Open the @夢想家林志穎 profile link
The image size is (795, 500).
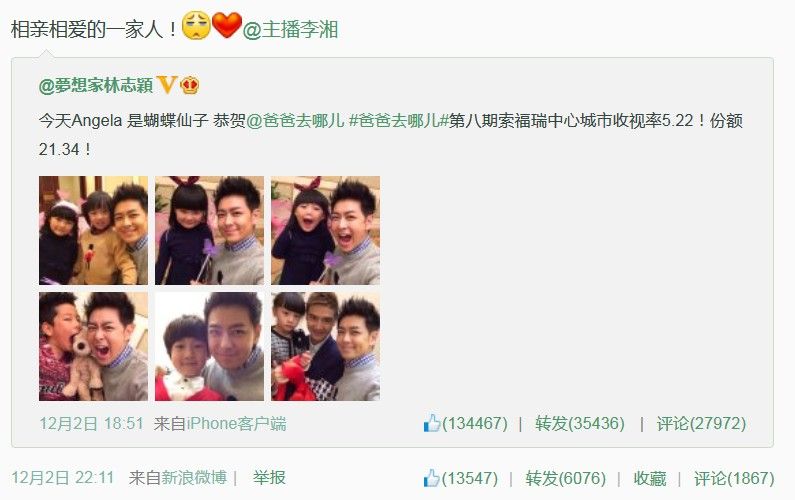96,85
